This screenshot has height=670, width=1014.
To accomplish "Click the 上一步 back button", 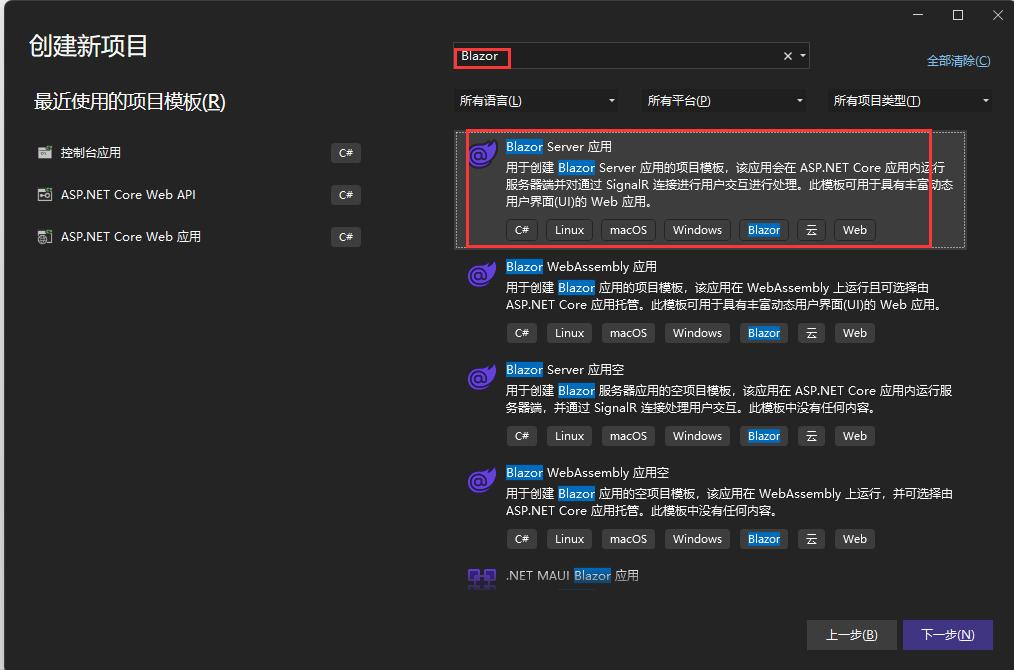I will click(851, 634).
